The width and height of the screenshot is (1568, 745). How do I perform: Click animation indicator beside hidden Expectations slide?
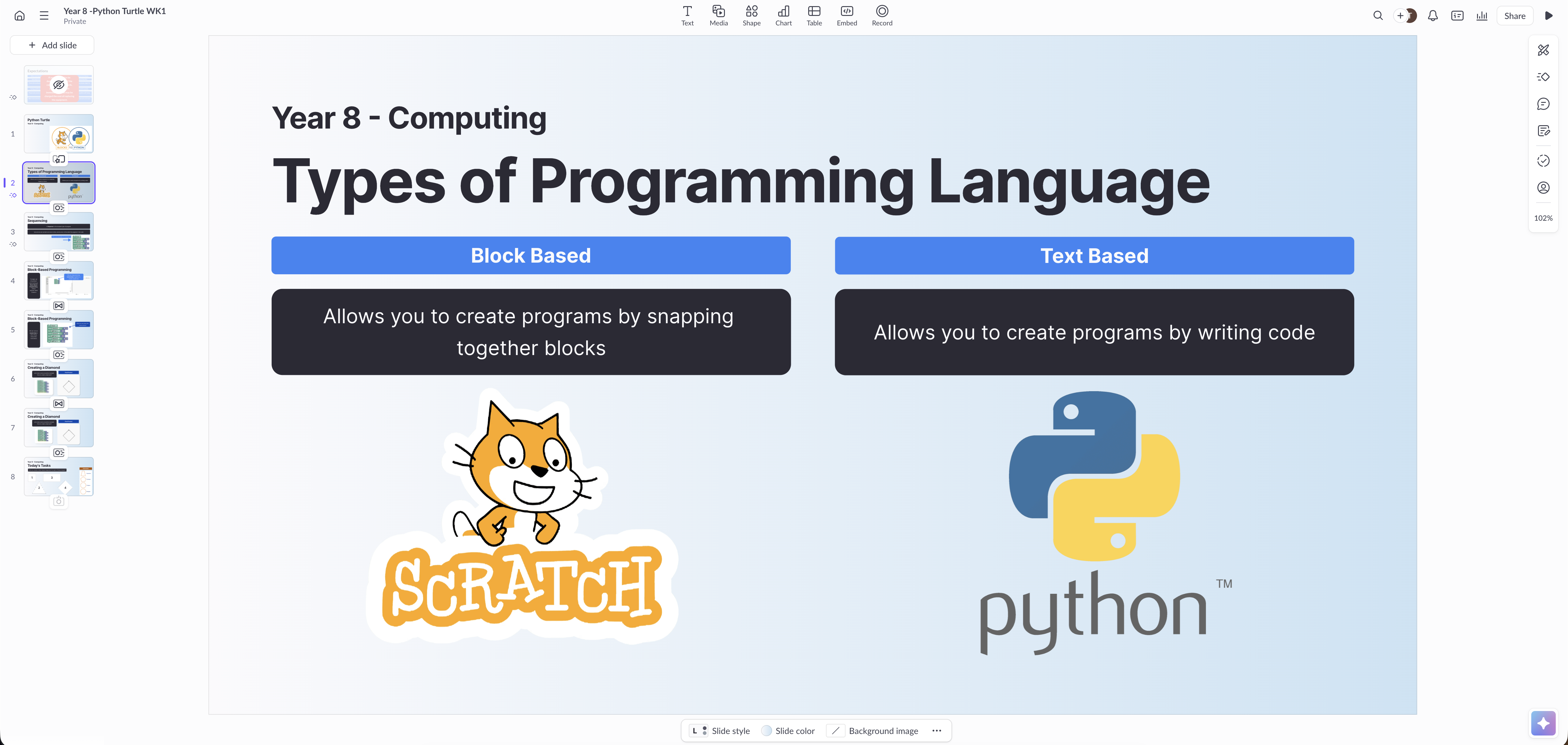13,97
